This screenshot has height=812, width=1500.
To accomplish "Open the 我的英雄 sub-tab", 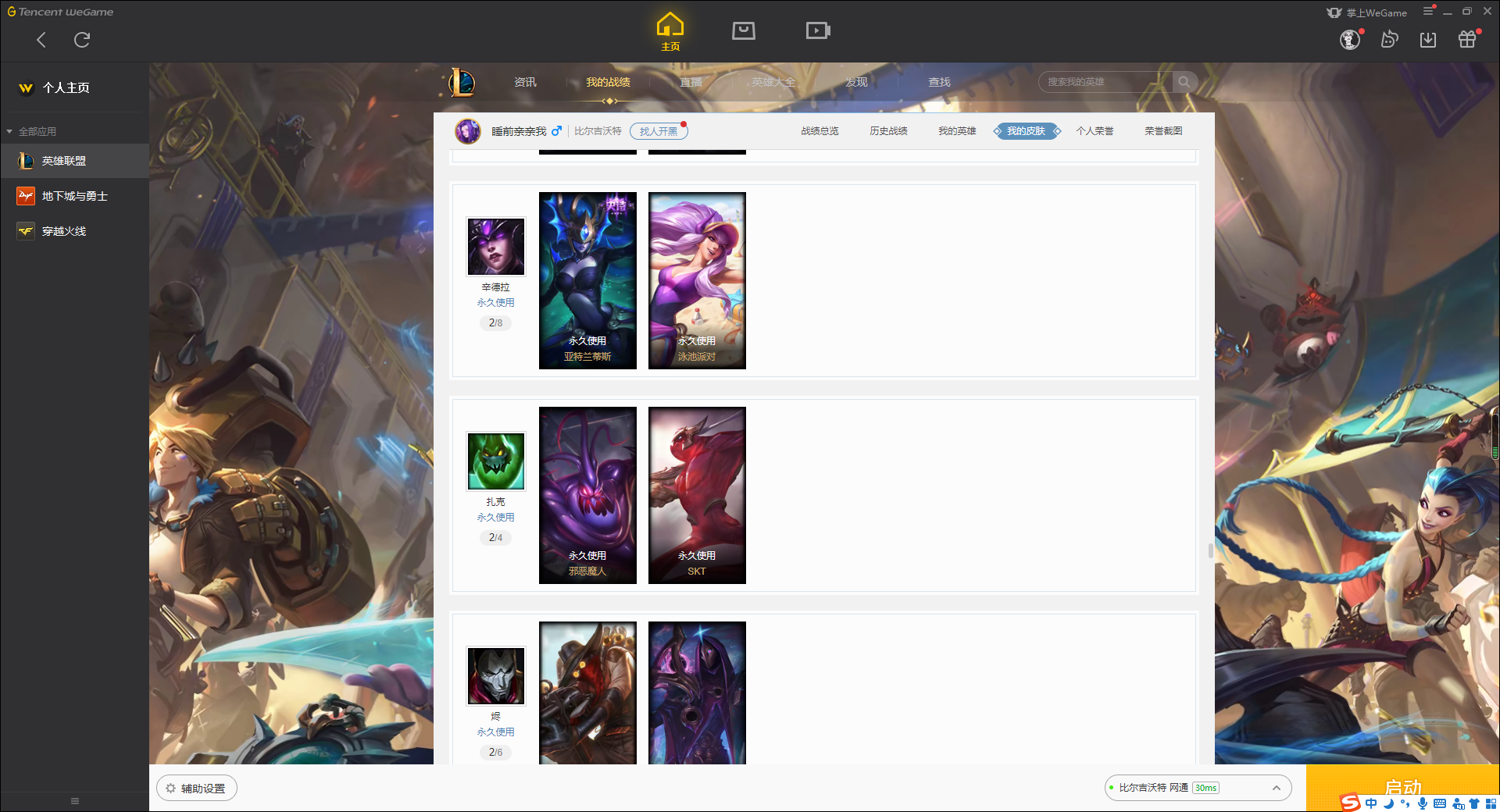I will click(957, 131).
